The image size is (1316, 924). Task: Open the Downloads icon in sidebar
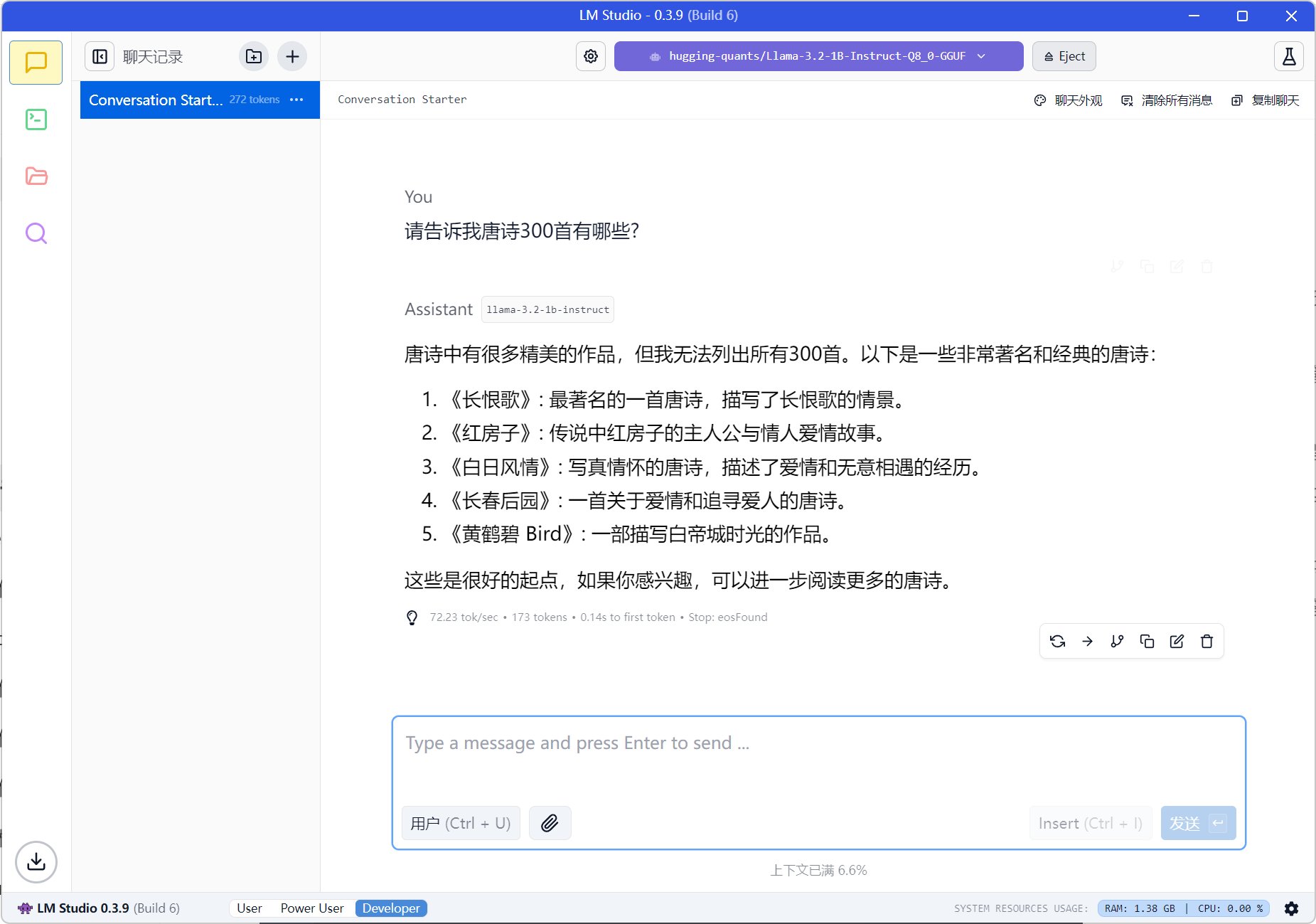coord(36,862)
